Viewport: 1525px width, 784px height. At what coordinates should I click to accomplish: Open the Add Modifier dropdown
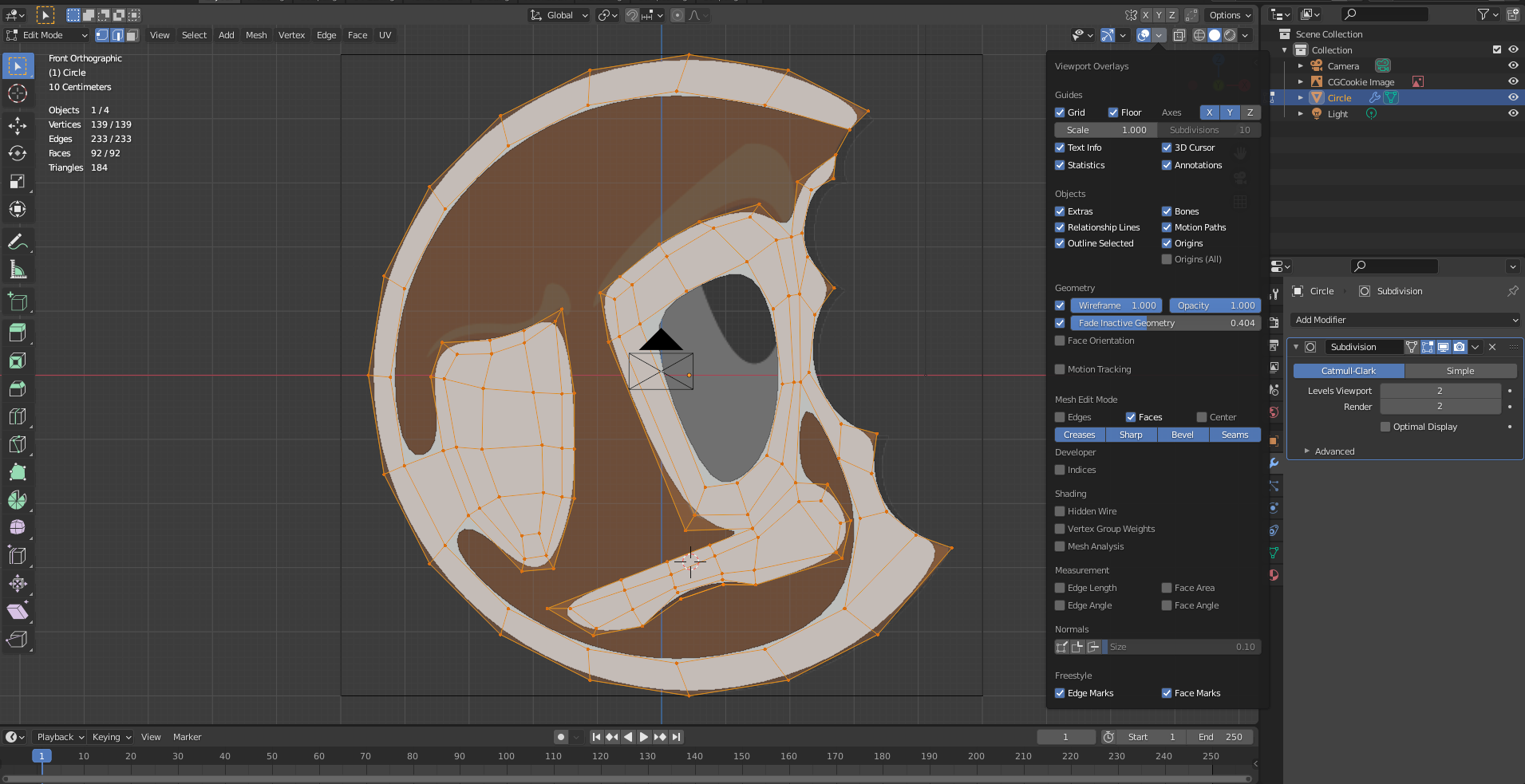[x=1405, y=319]
